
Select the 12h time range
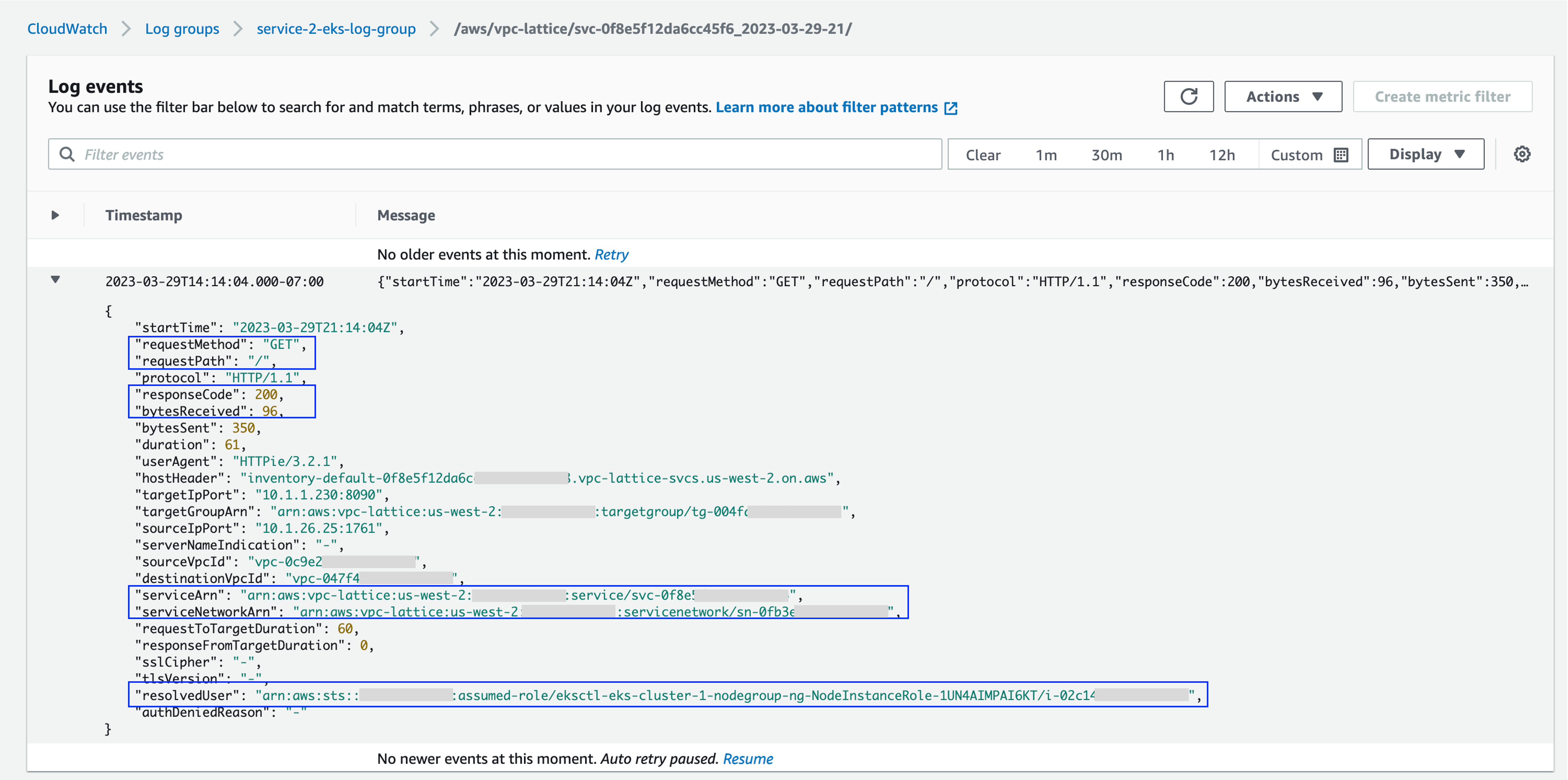1222,155
